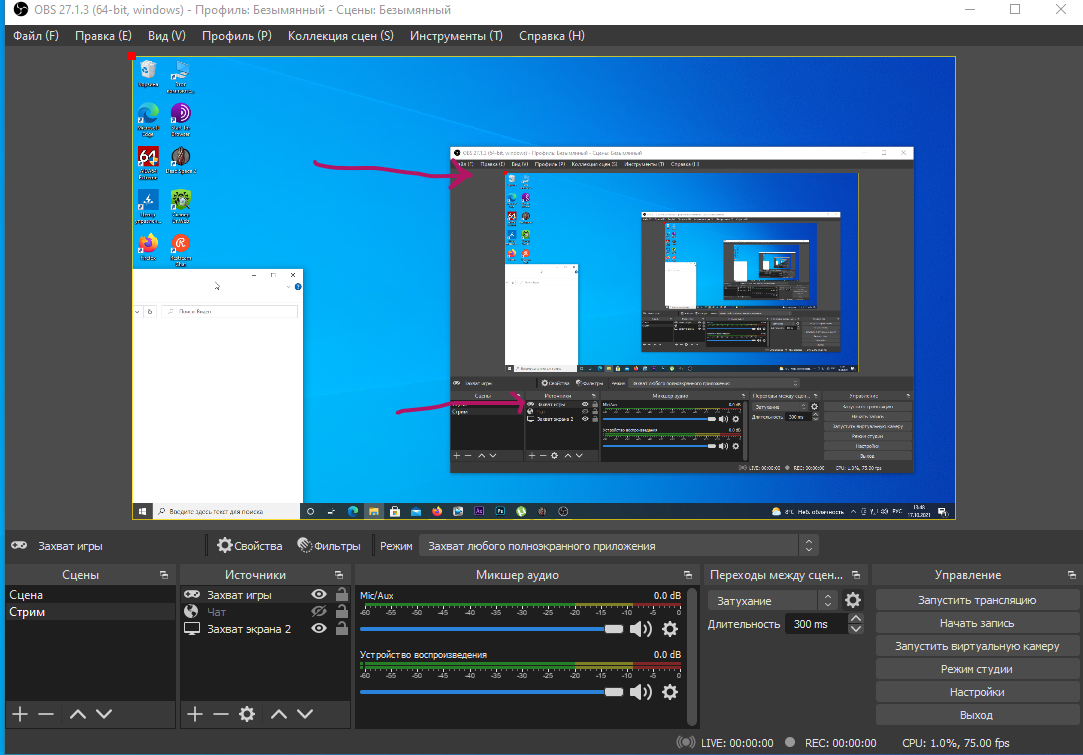Hide the Захват экрана 2 source
The height and width of the screenshot is (755, 1083).
pos(318,629)
